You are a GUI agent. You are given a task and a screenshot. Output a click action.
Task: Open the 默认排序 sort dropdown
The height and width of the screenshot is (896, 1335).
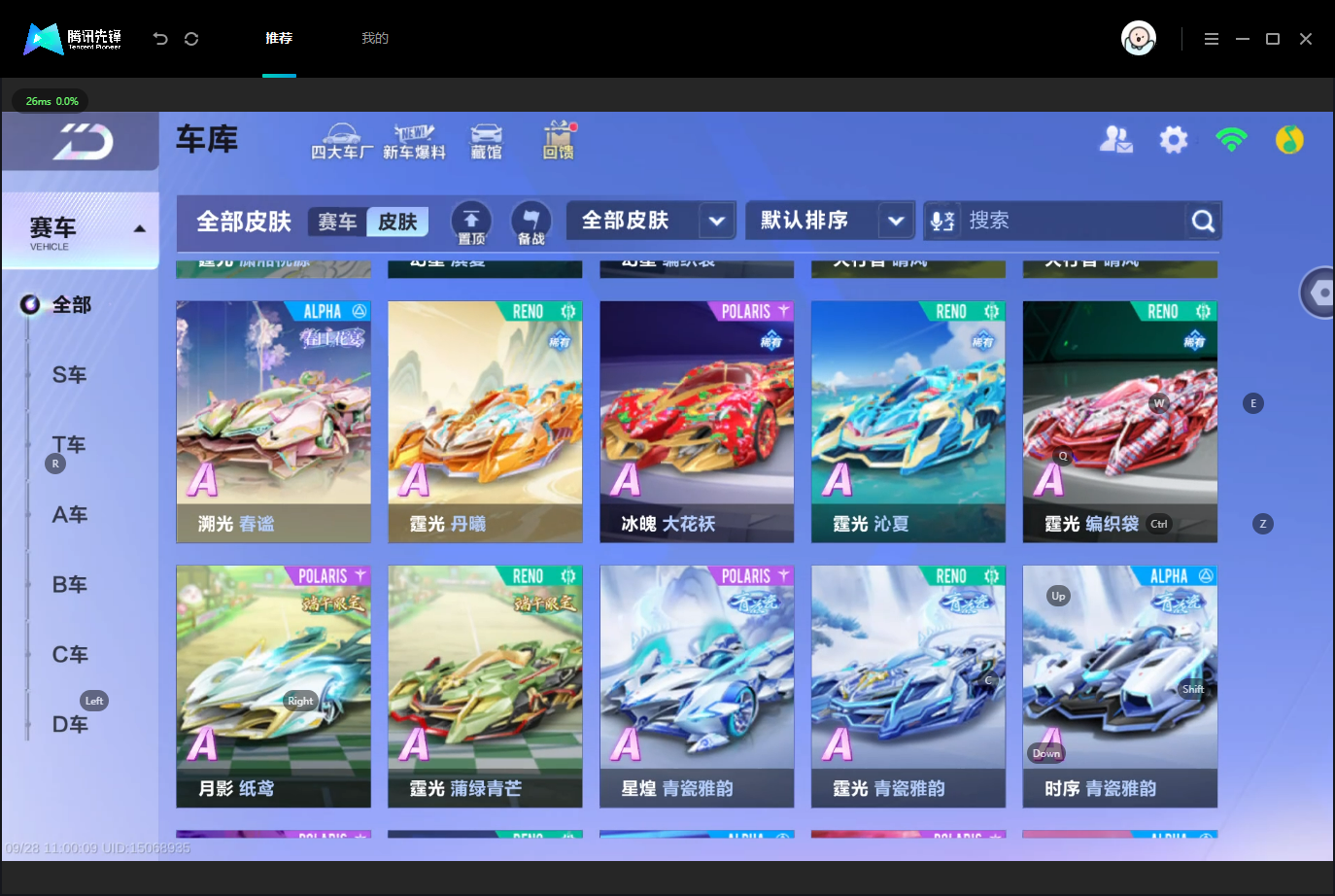pyautogui.click(x=830, y=221)
